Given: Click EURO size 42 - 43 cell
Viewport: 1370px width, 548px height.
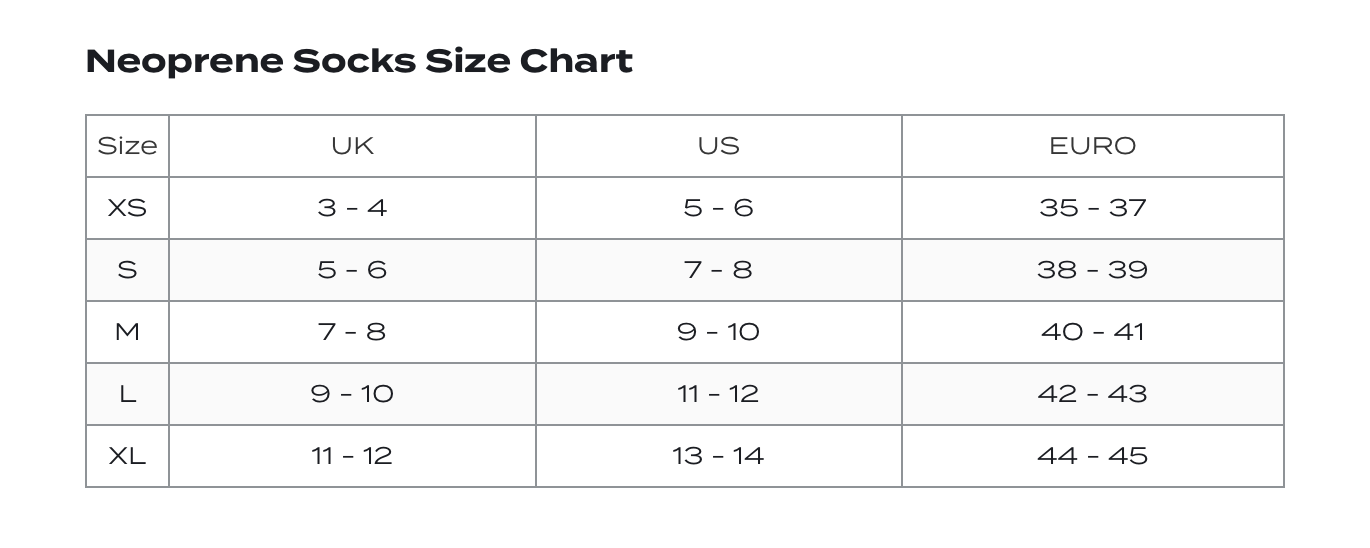Looking at the screenshot, I should pos(1092,394).
